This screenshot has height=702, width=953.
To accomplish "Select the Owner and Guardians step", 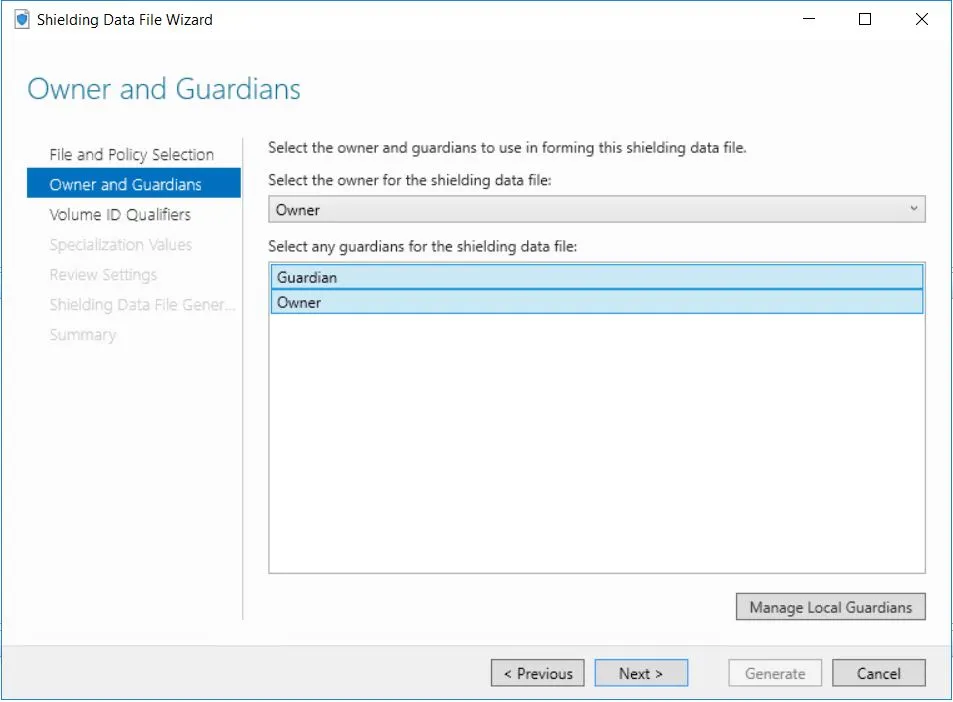I will click(x=126, y=185).
